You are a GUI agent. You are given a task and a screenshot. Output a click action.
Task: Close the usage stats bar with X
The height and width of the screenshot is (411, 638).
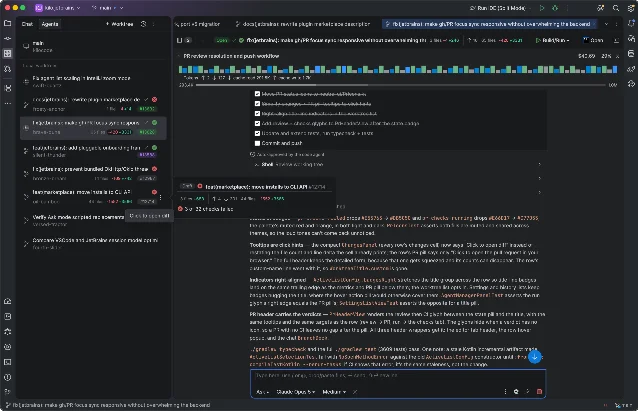[617, 56]
